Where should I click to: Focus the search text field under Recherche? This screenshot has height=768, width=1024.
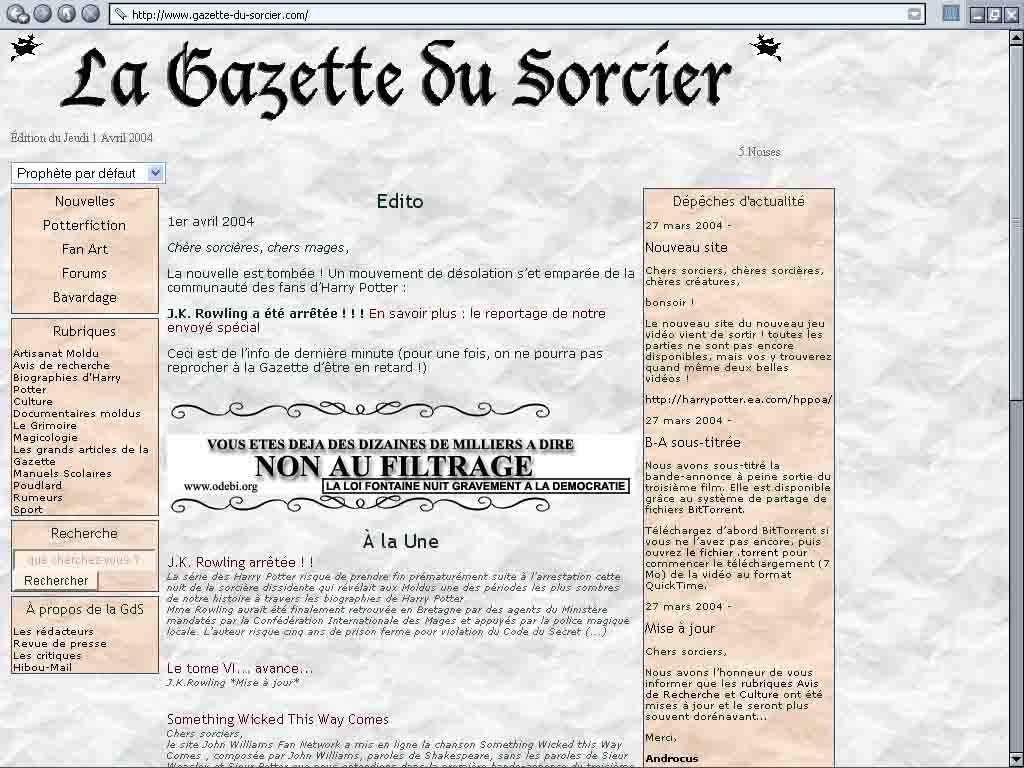pyautogui.click(x=84, y=560)
